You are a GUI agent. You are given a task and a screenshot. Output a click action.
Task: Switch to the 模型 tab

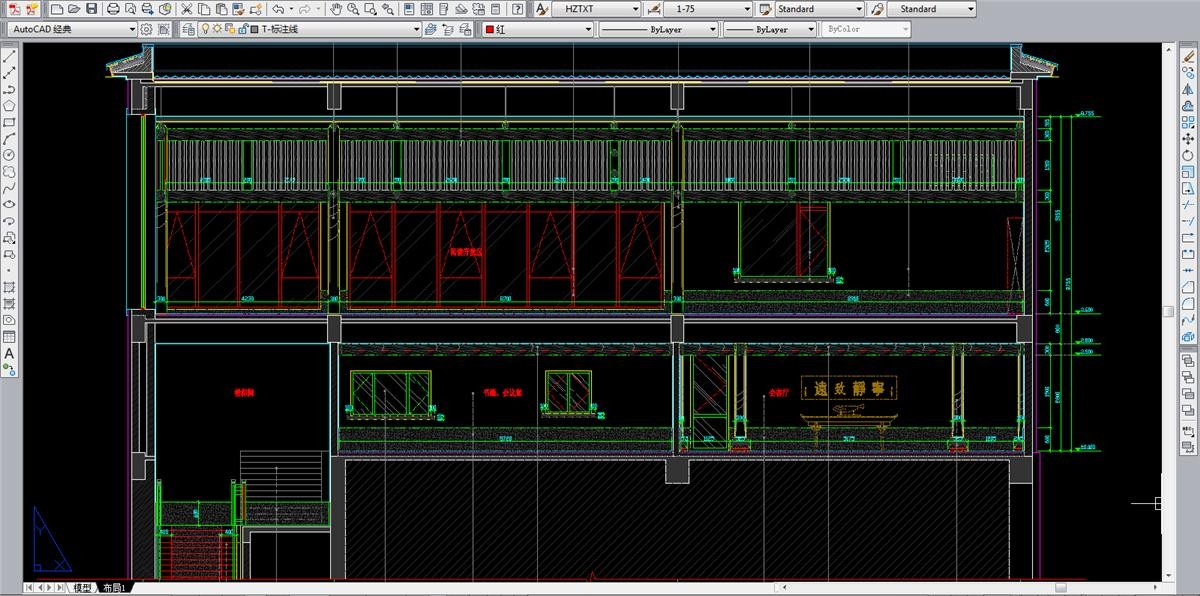83,588
